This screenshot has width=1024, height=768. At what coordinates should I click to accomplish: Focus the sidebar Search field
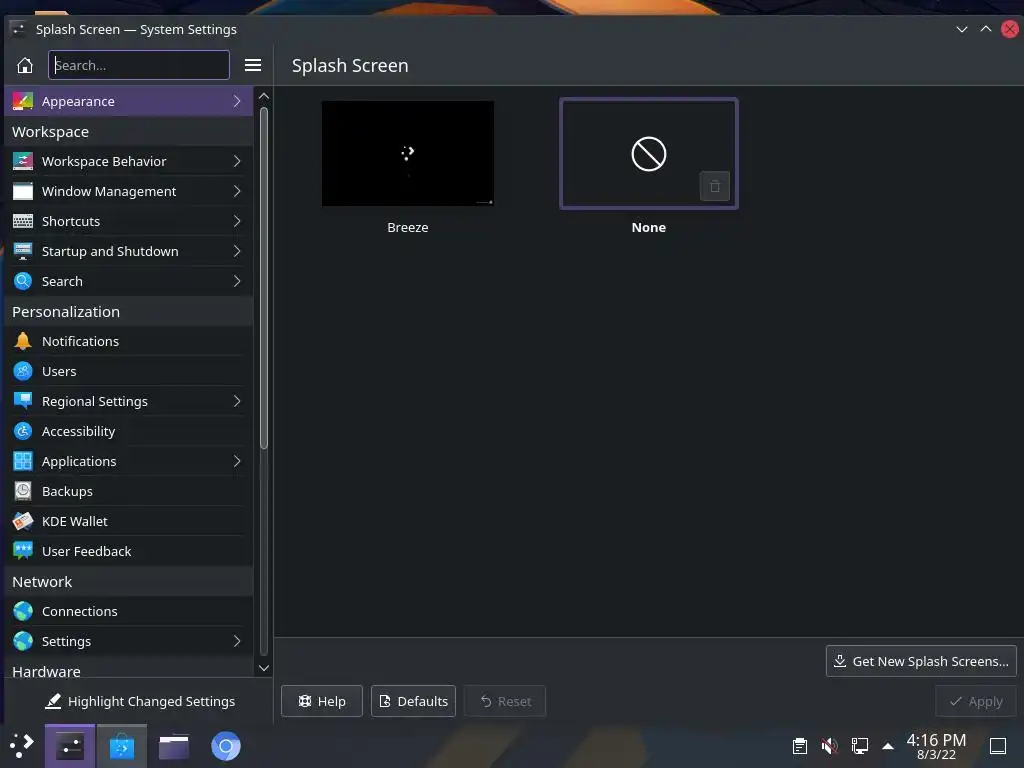[x=138, y=65]
